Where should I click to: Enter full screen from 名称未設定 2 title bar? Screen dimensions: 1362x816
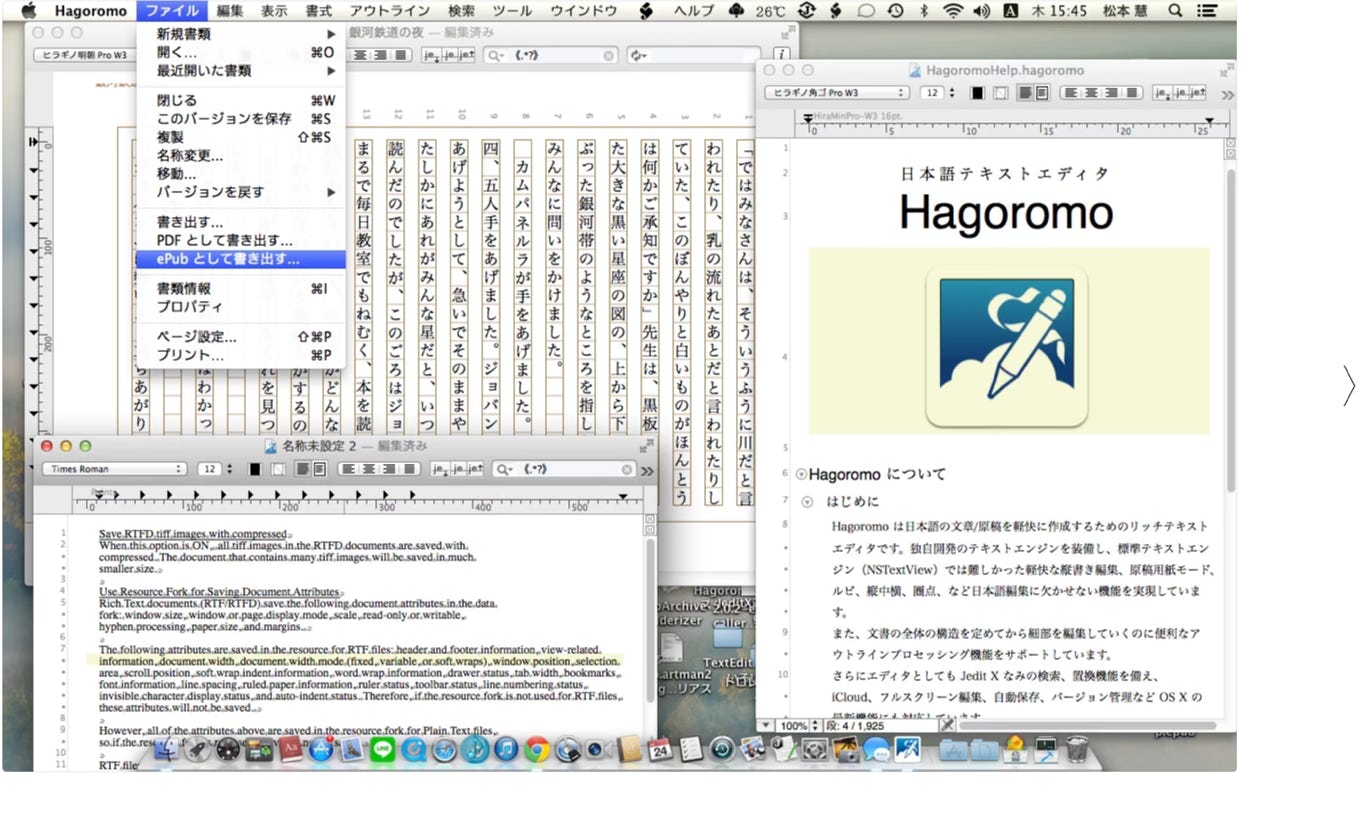(645, 447)
